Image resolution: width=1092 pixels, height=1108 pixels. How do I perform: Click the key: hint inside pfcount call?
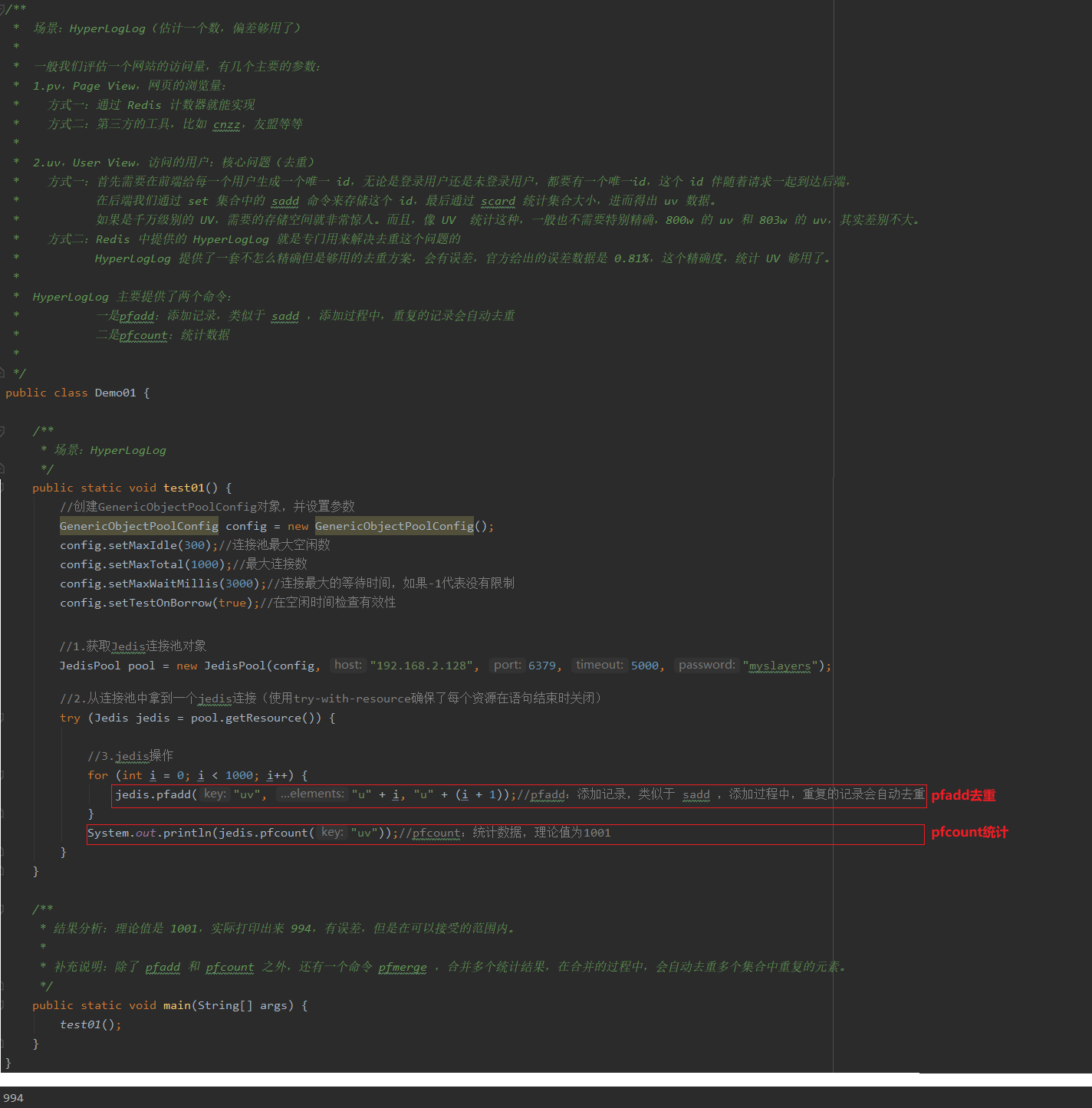[x=331, y=832]
